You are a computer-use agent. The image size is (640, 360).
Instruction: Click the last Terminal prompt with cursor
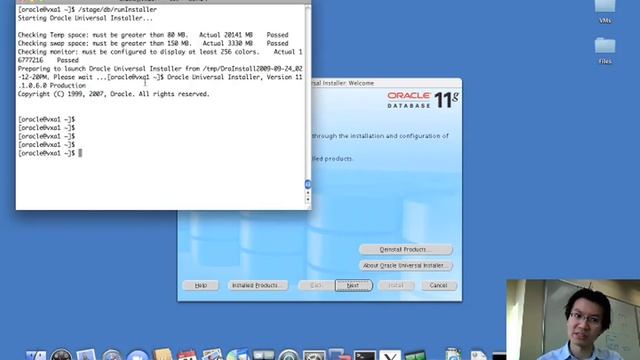point(50,153)
